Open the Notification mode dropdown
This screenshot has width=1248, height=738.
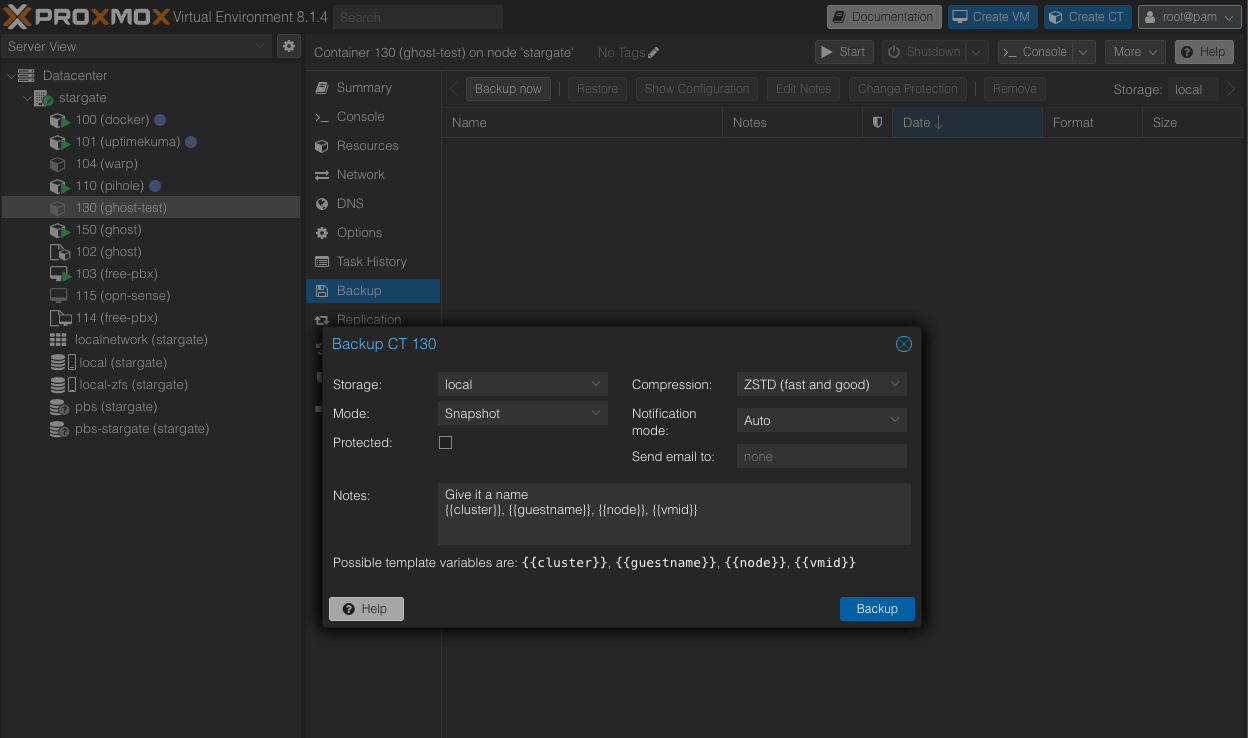[821, 421]
